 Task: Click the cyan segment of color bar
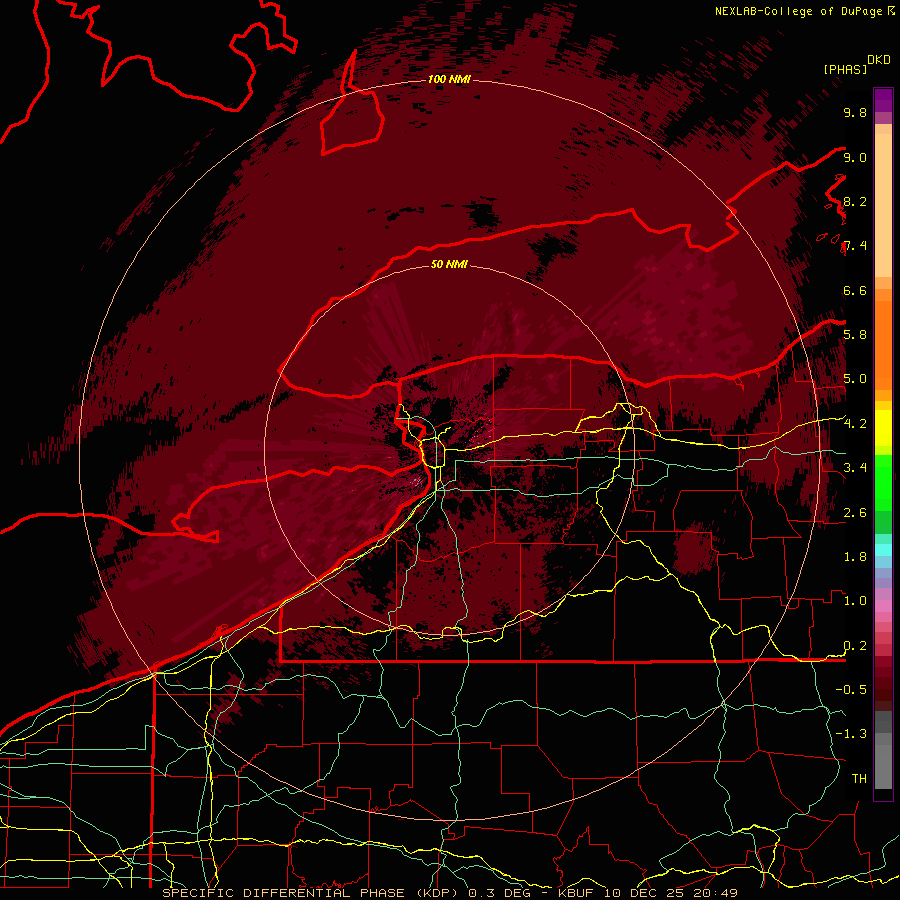[x=883, y=550]
